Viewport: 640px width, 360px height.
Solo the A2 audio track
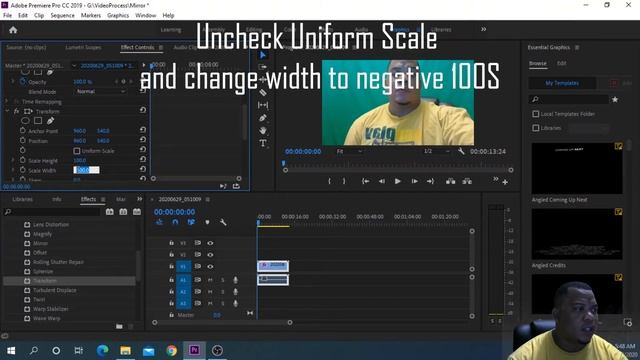(x=223, y=292)
